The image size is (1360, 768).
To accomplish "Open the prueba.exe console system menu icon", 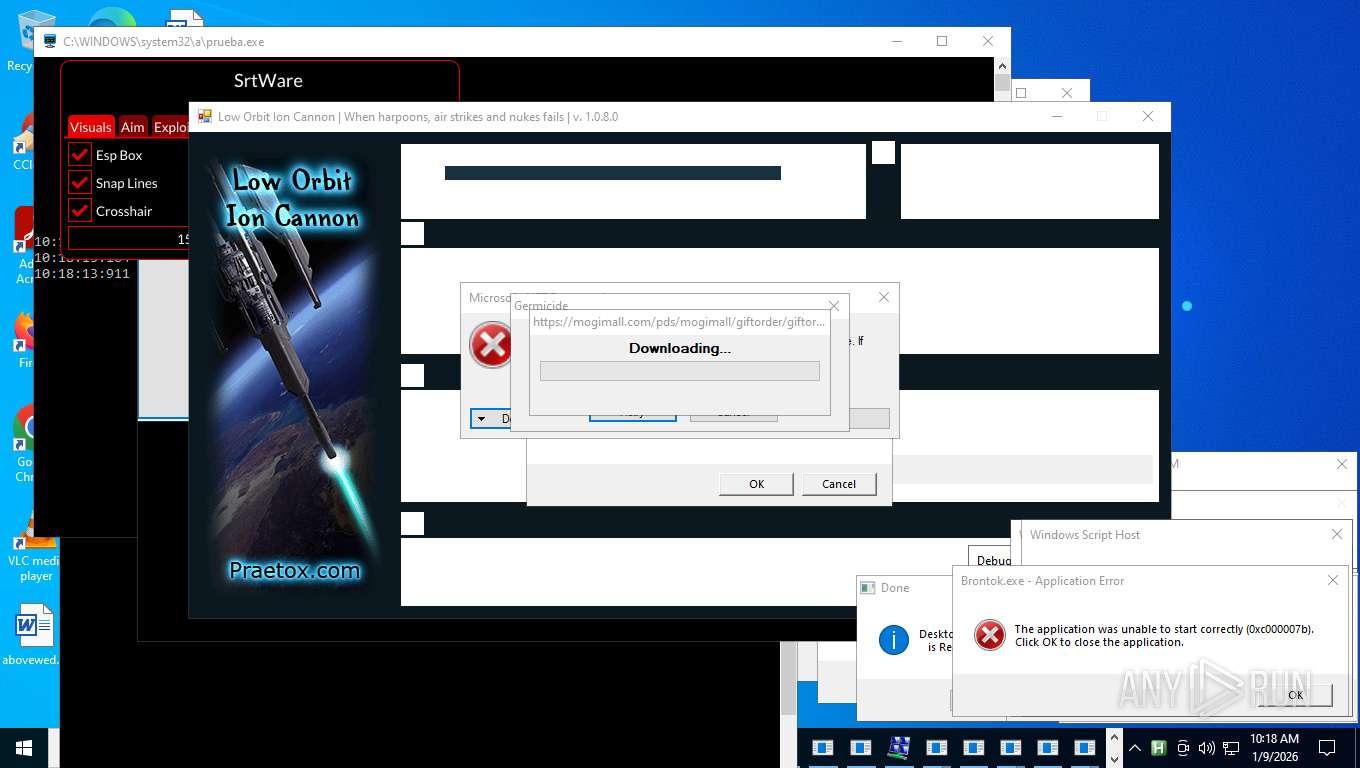I will coord(50,42).
